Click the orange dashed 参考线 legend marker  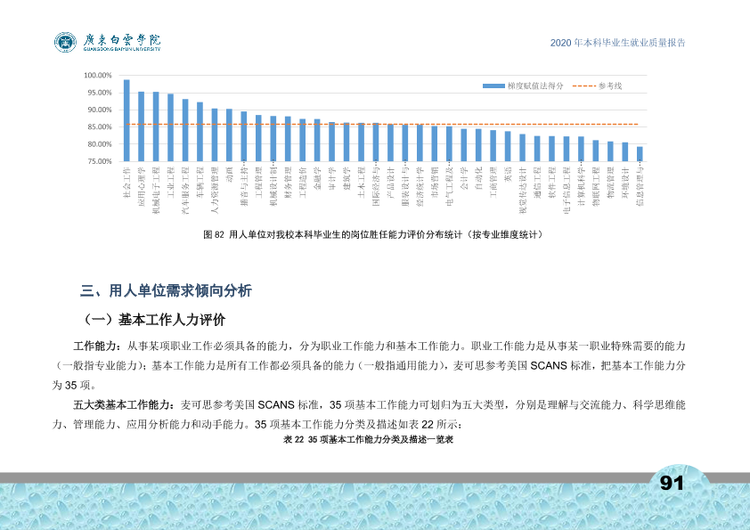click(584, 86)
